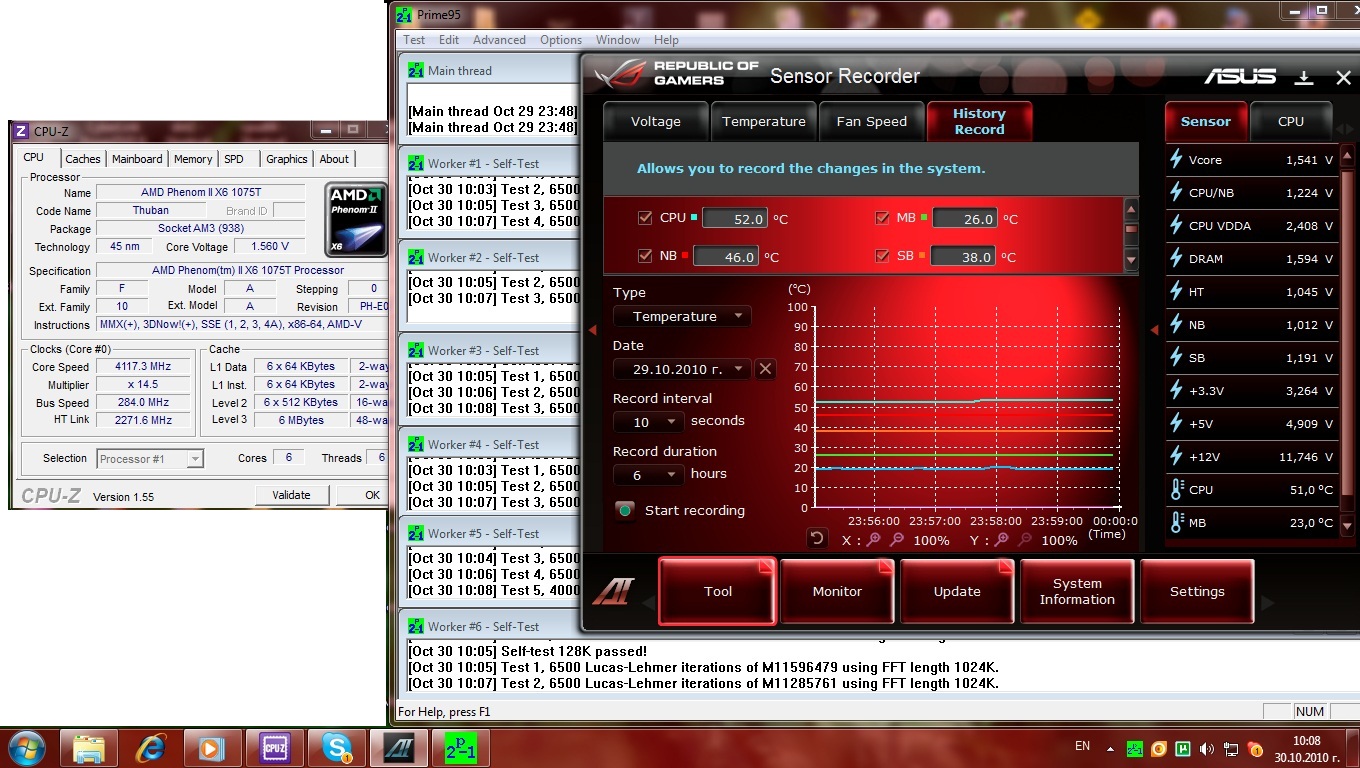Open Windows Explorer from the taskbar
The height and width of the screenshot is (768, 1360).
click(x=89, y=748)
